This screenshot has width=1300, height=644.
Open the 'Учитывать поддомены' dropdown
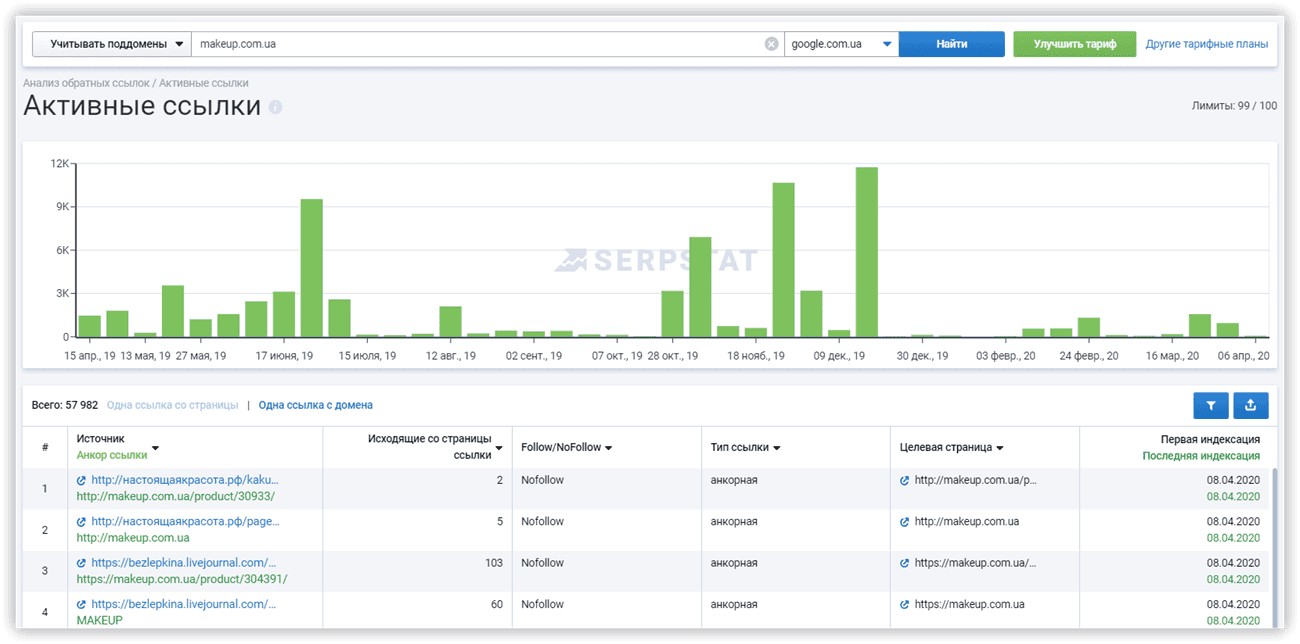111,44
